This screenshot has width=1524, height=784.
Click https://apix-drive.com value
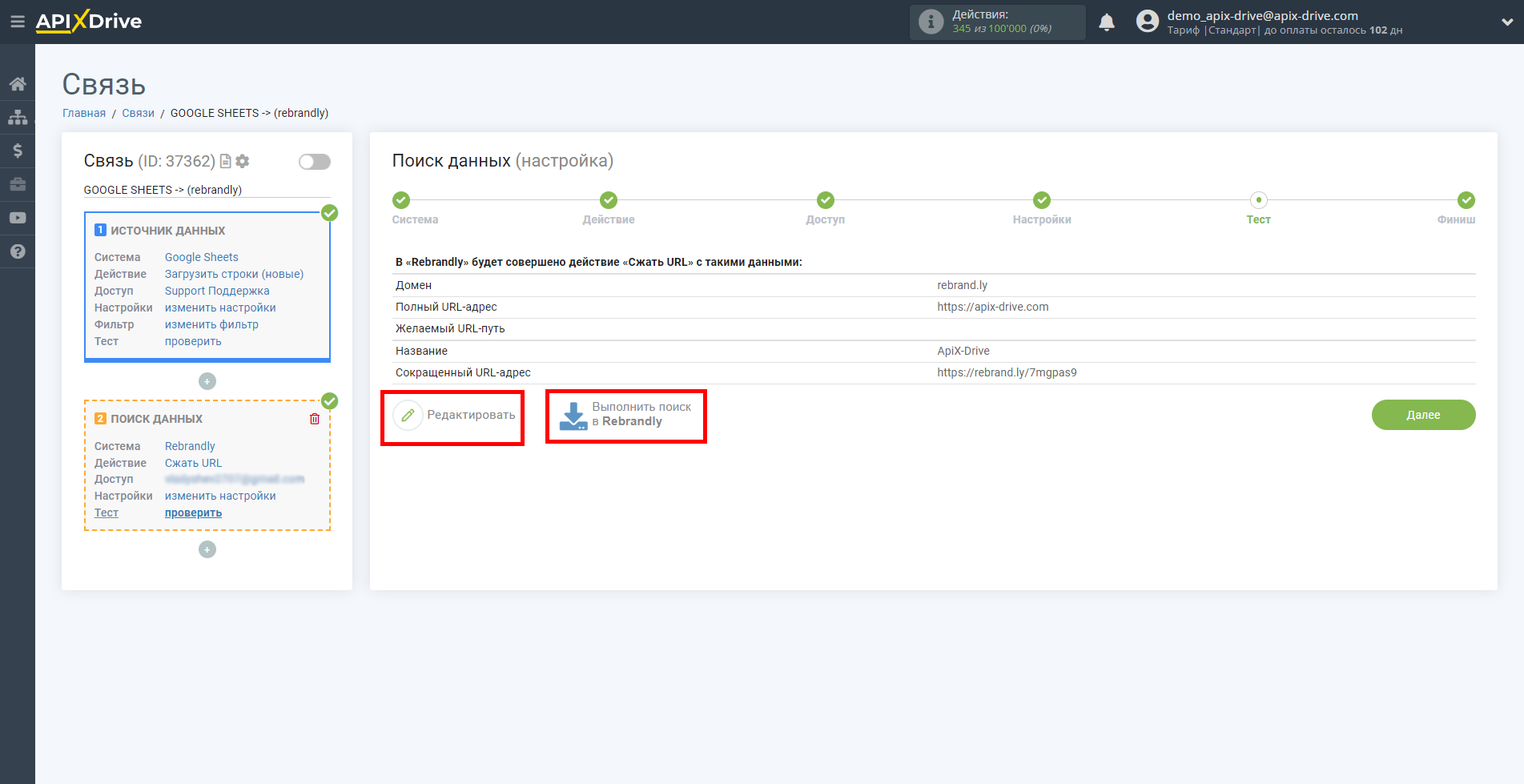coord(992,307)
